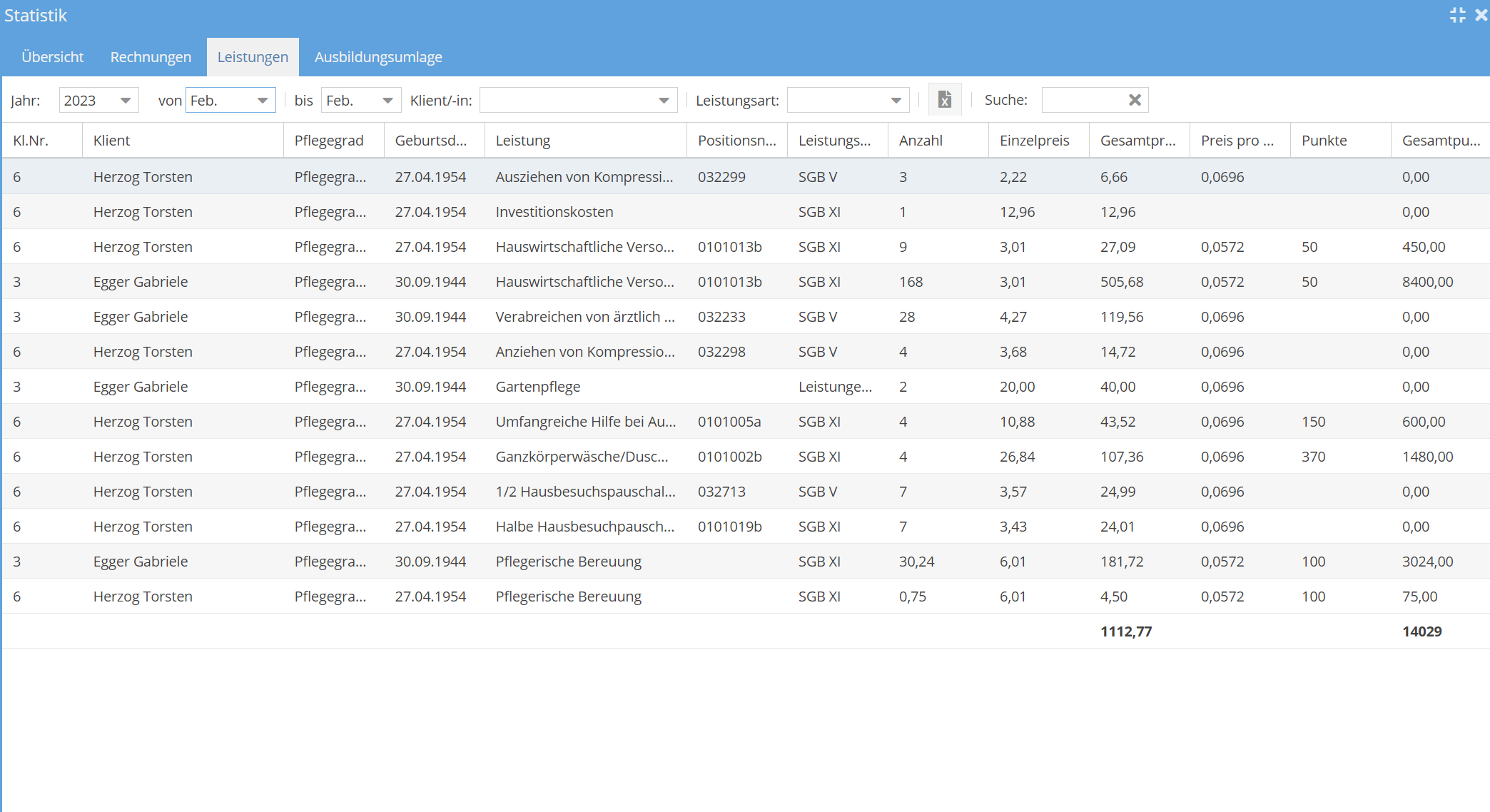This screenshot has height=812, width=1490.
Task: Expand the 'von' month dropdown
Action: pos(263,101)
